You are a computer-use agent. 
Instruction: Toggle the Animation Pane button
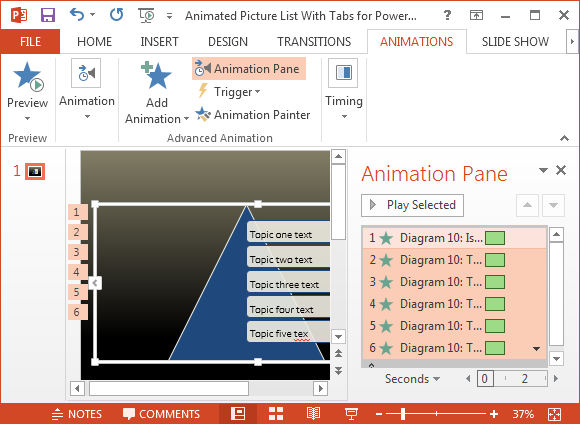pos(249,68)
